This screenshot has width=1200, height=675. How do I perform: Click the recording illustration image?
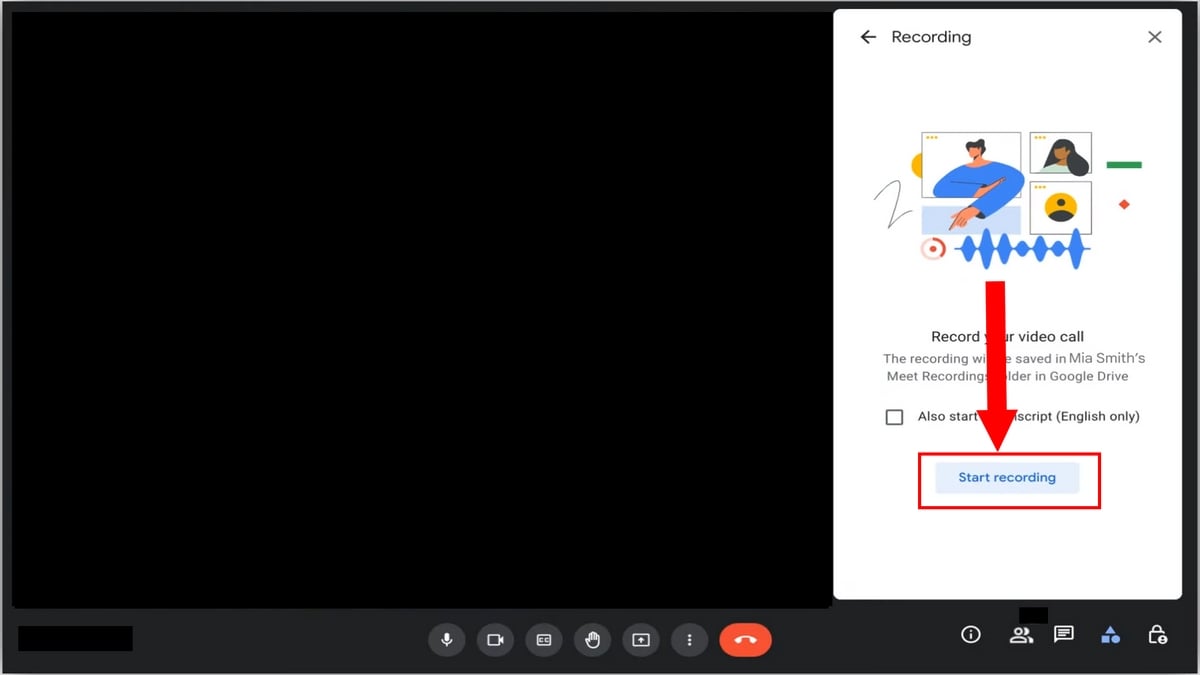coord(1007,200)
